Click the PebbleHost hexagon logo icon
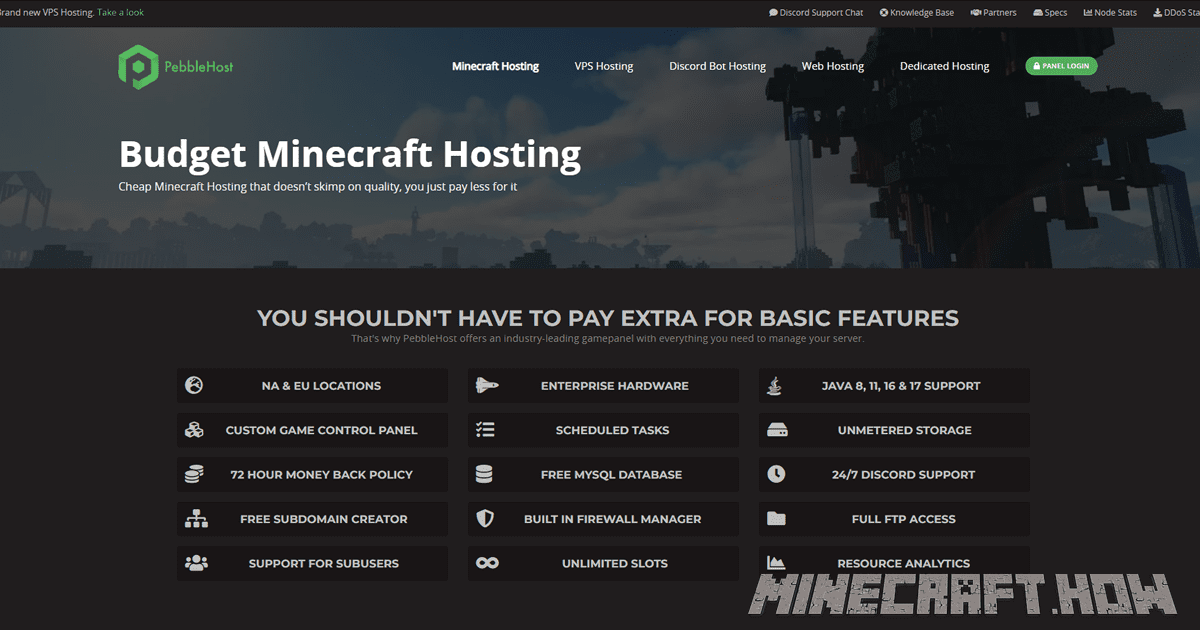 point(139,66)
